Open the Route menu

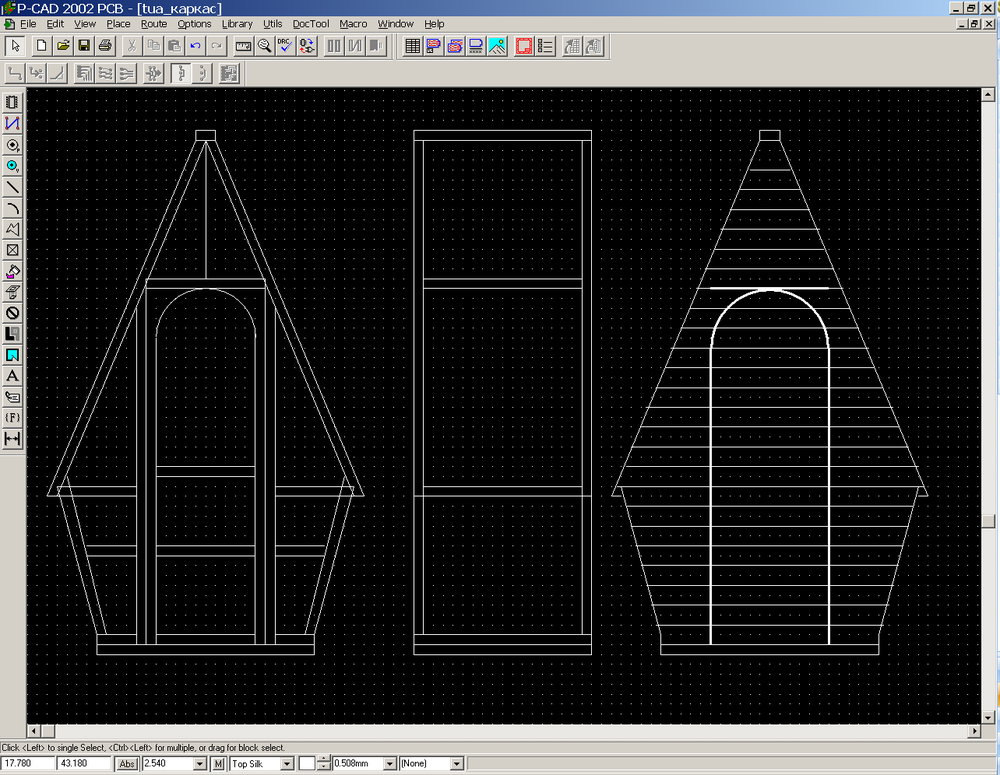click(x=153, y=23)
